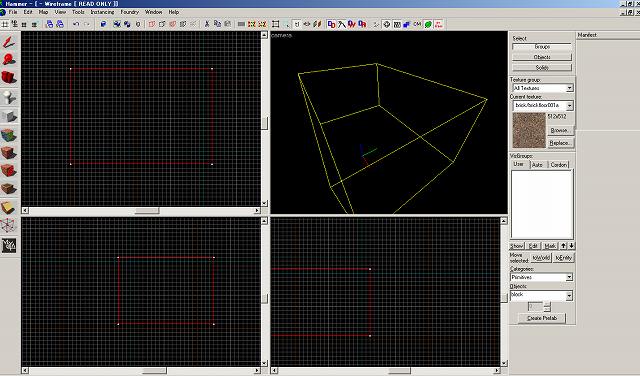Select the yellow Clipping tool
640x376 pixels.
pos(9,207)
